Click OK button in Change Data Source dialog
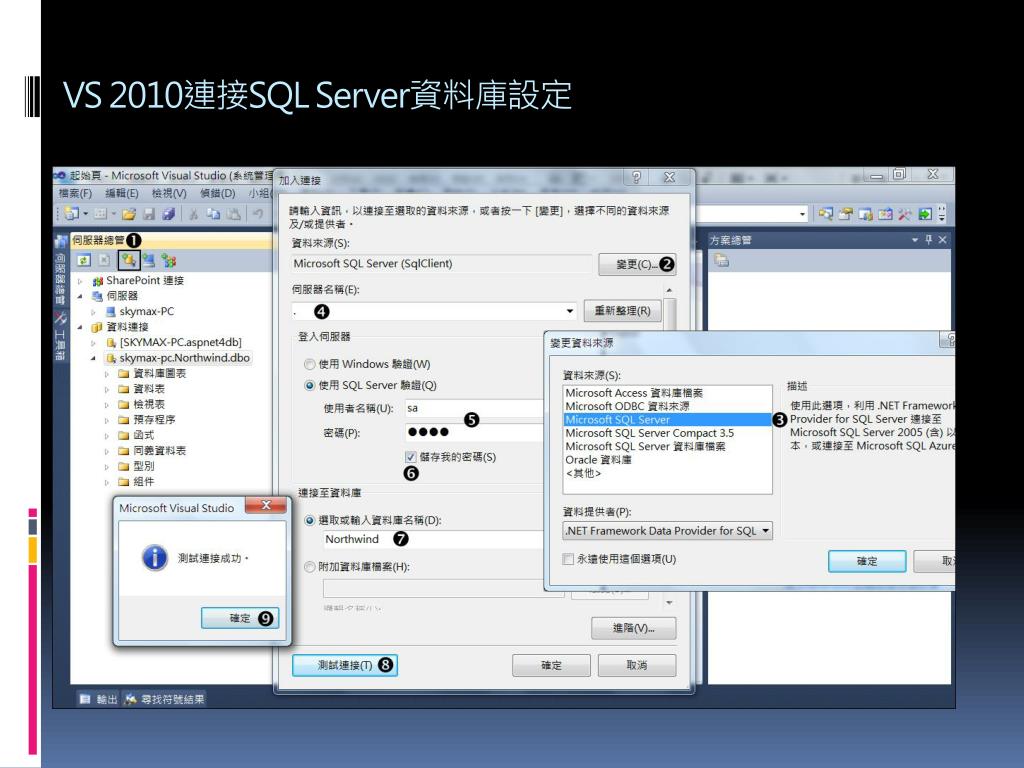Screen dimensions: 1024x768 (x=867, y=561)
